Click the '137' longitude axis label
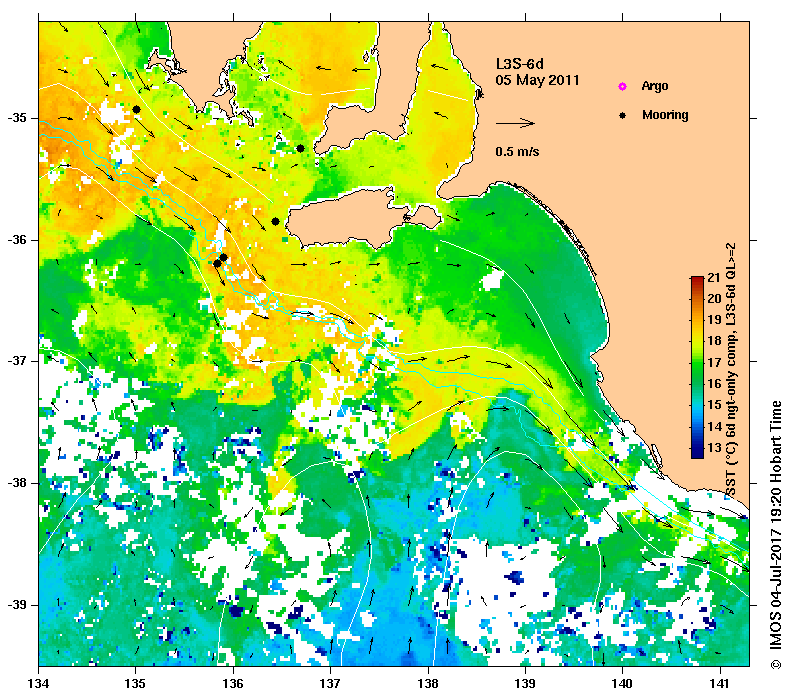 330,684
